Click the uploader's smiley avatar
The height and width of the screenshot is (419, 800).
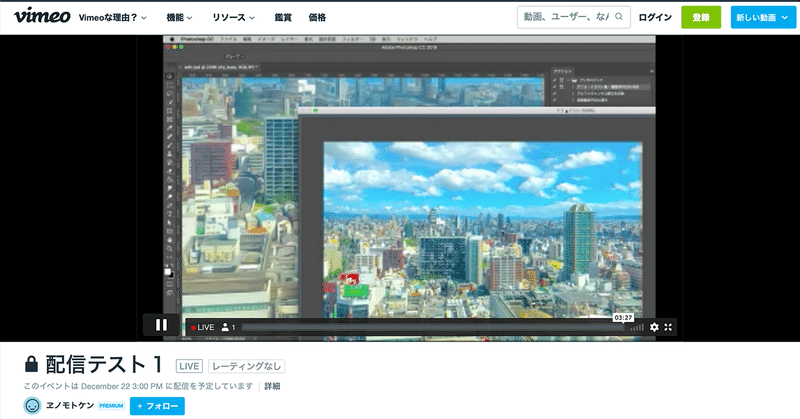click(32, 406)
